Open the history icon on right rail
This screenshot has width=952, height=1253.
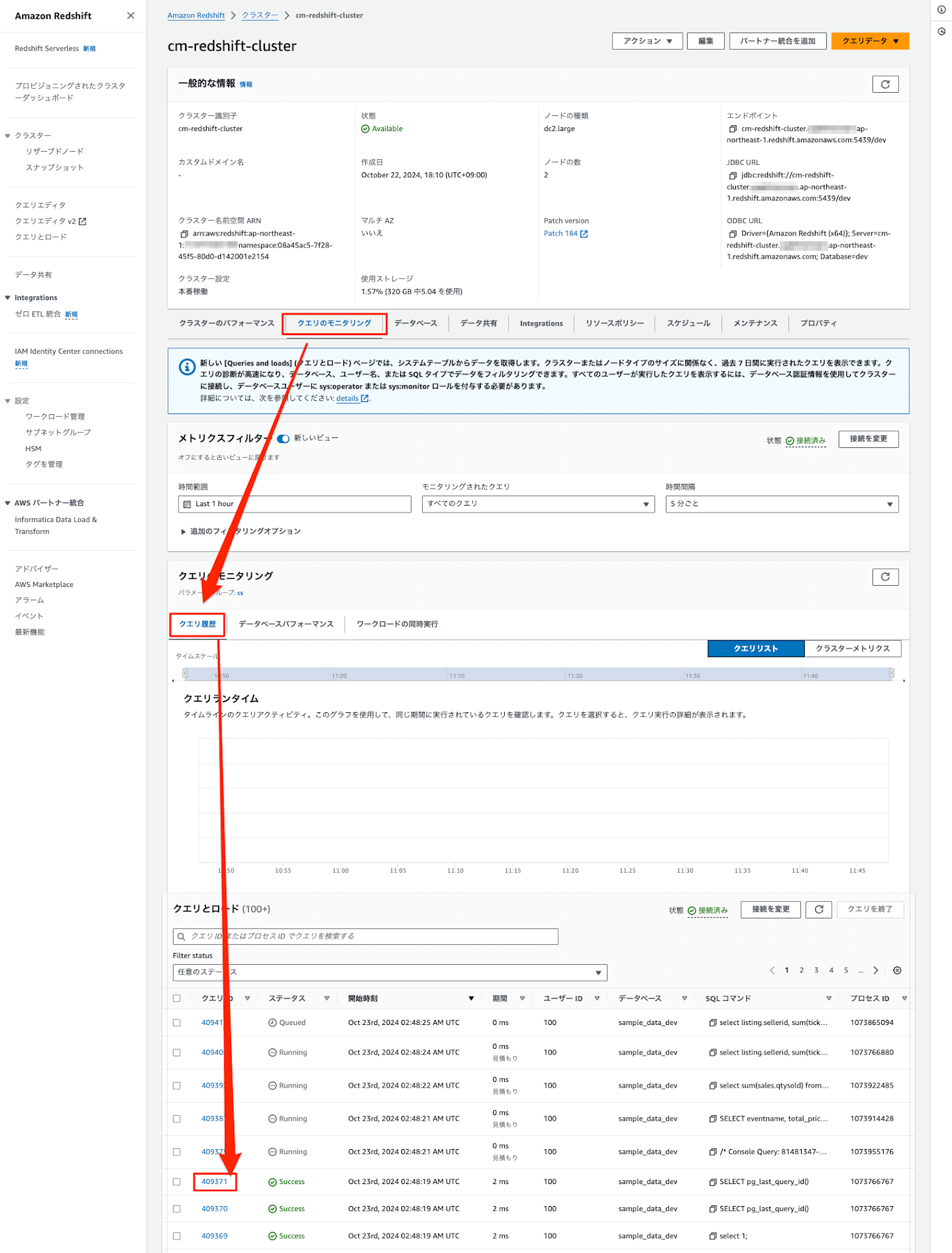(941, 31)
